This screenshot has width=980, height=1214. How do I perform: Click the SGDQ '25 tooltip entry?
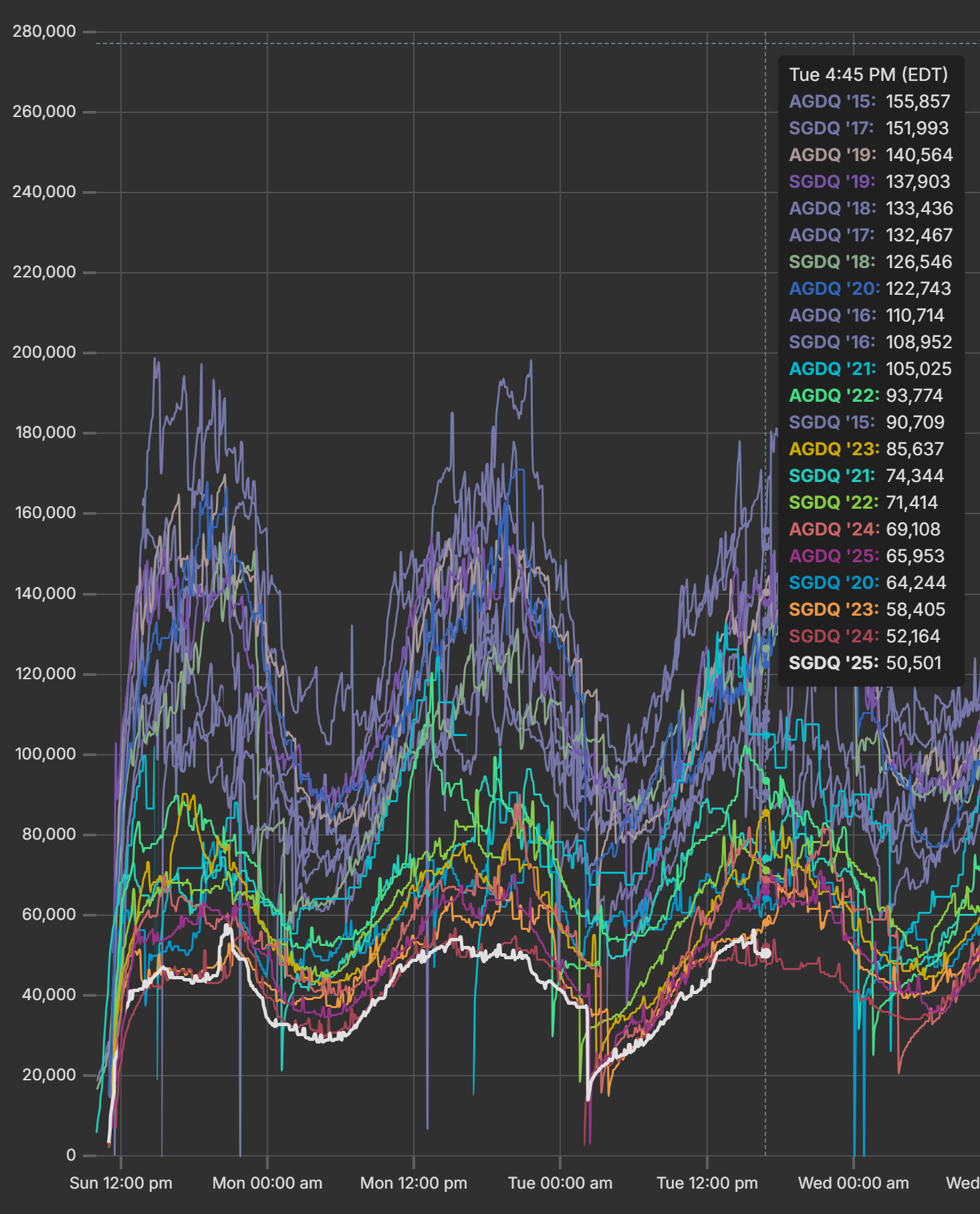click(x=866, y=662)
